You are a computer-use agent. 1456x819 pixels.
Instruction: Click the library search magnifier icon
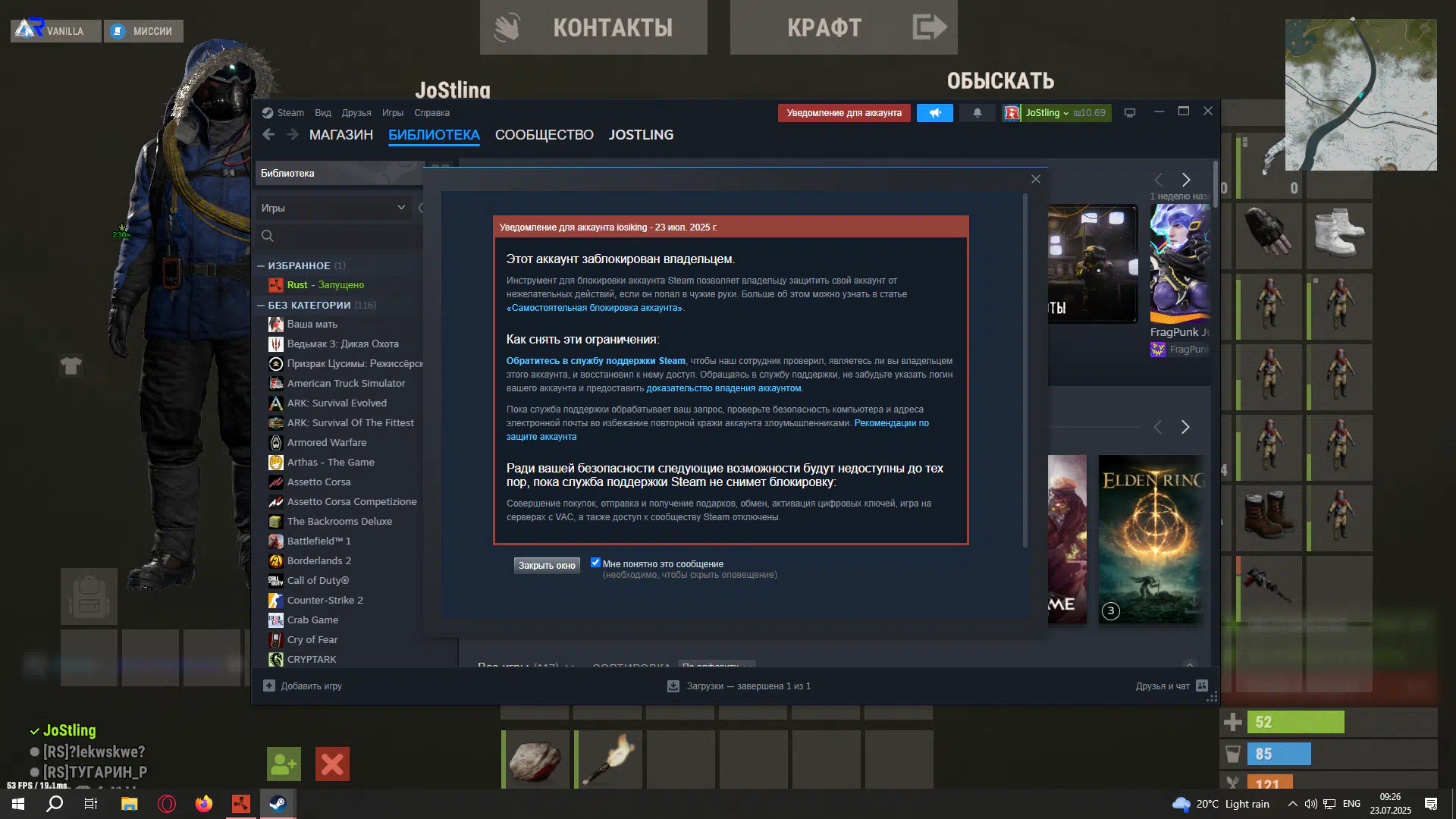(x=267, y=236)
